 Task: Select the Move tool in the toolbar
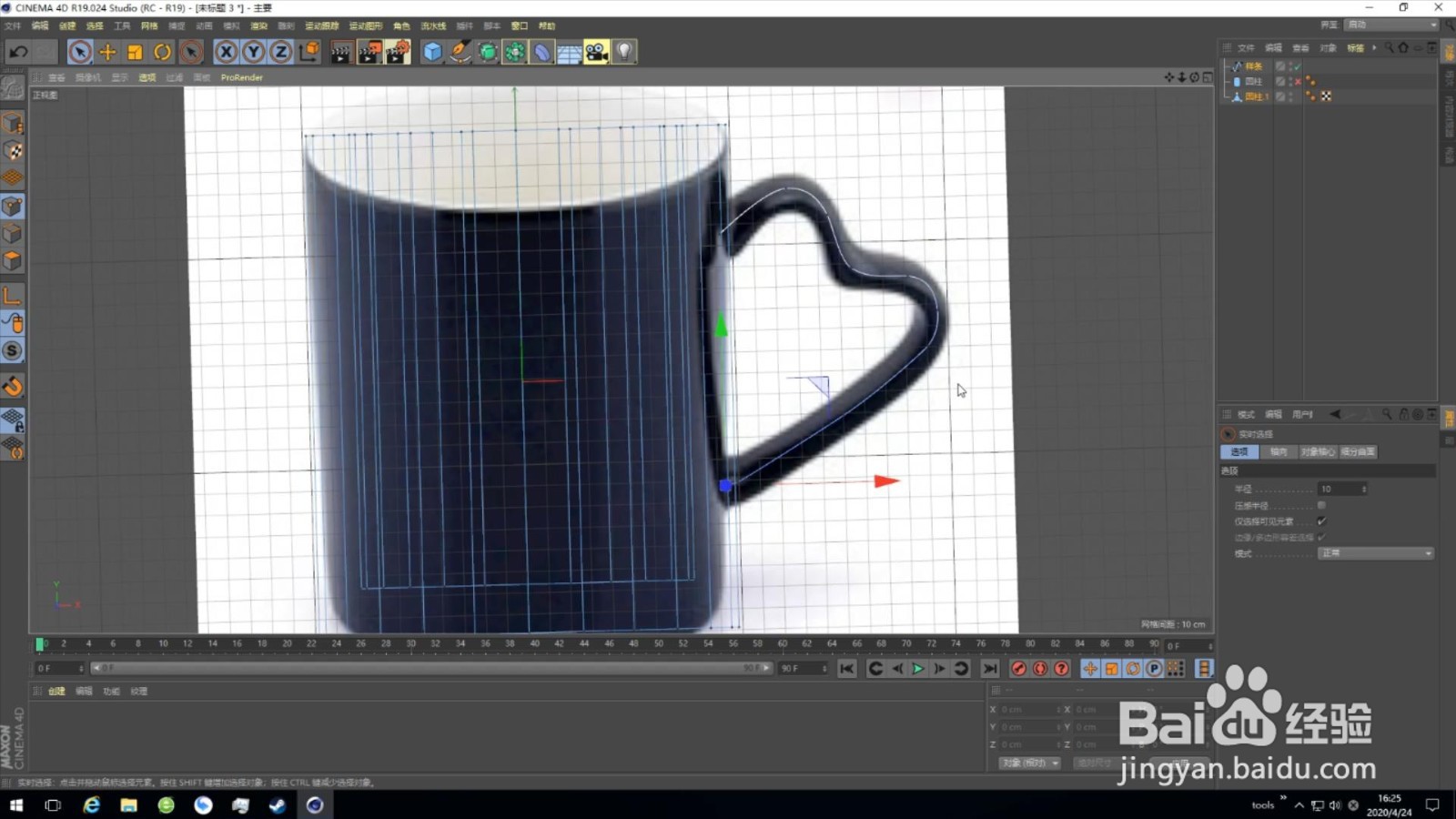click(107, 52)
